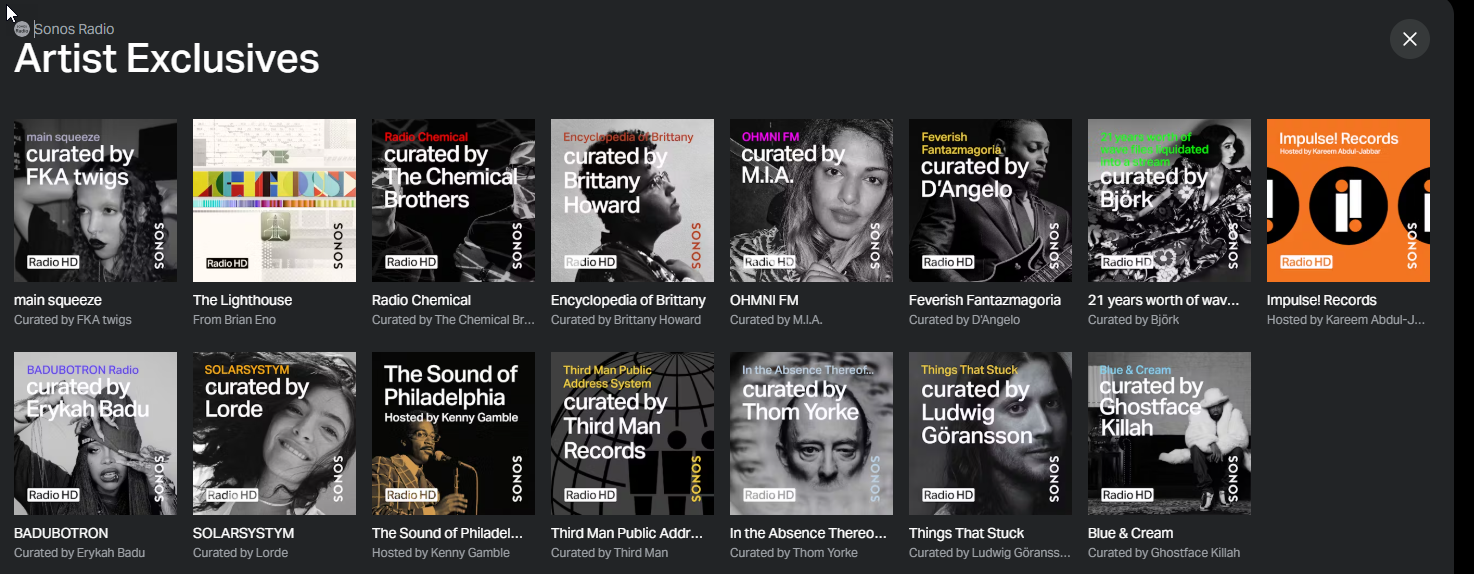Open Blue & Cream cover art

pyautogui.click(x=1169, y=434)
